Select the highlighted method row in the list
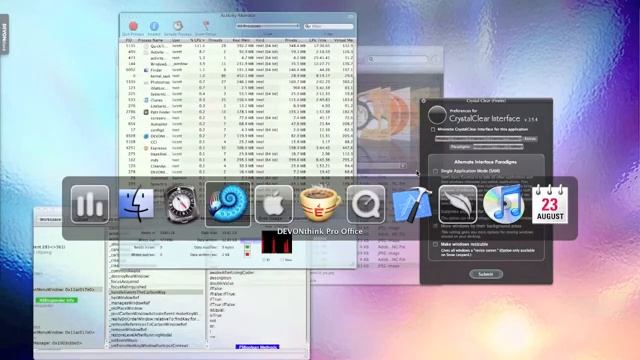Image resolution: width=640 pixels, height=360 pixels. click(156, 292)
